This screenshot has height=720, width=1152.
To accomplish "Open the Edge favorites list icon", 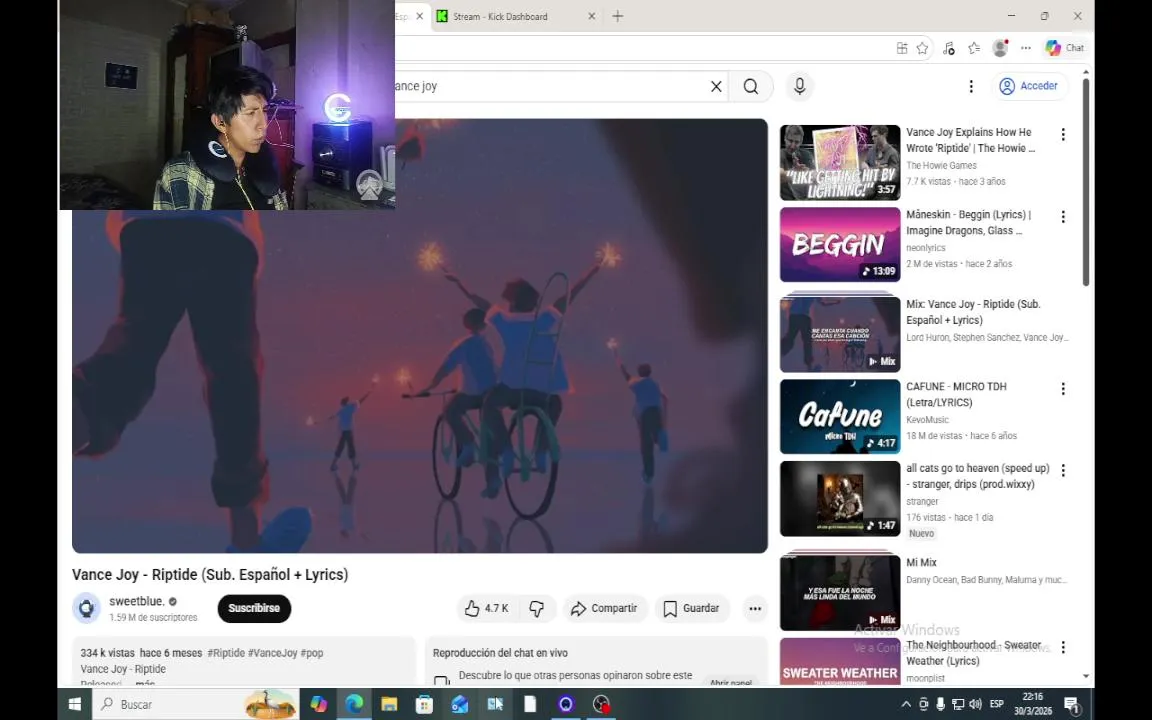I will point(974,48).
